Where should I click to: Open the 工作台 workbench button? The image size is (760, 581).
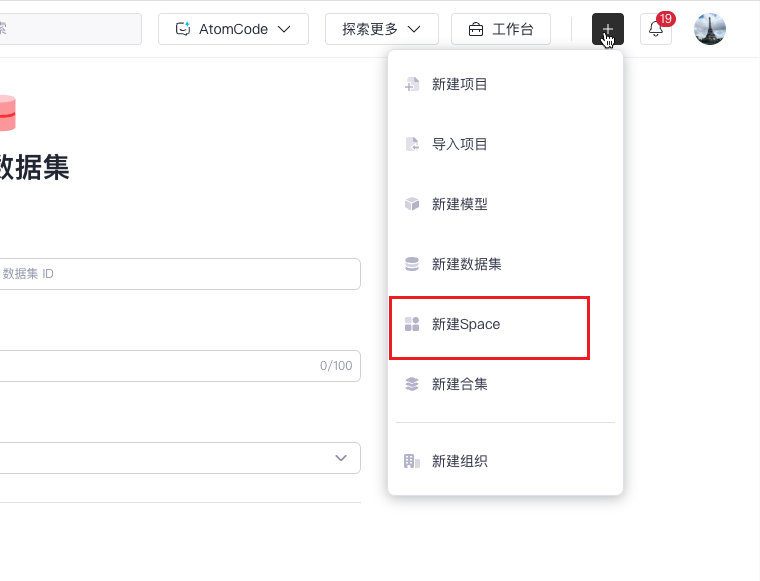[501, 29]
